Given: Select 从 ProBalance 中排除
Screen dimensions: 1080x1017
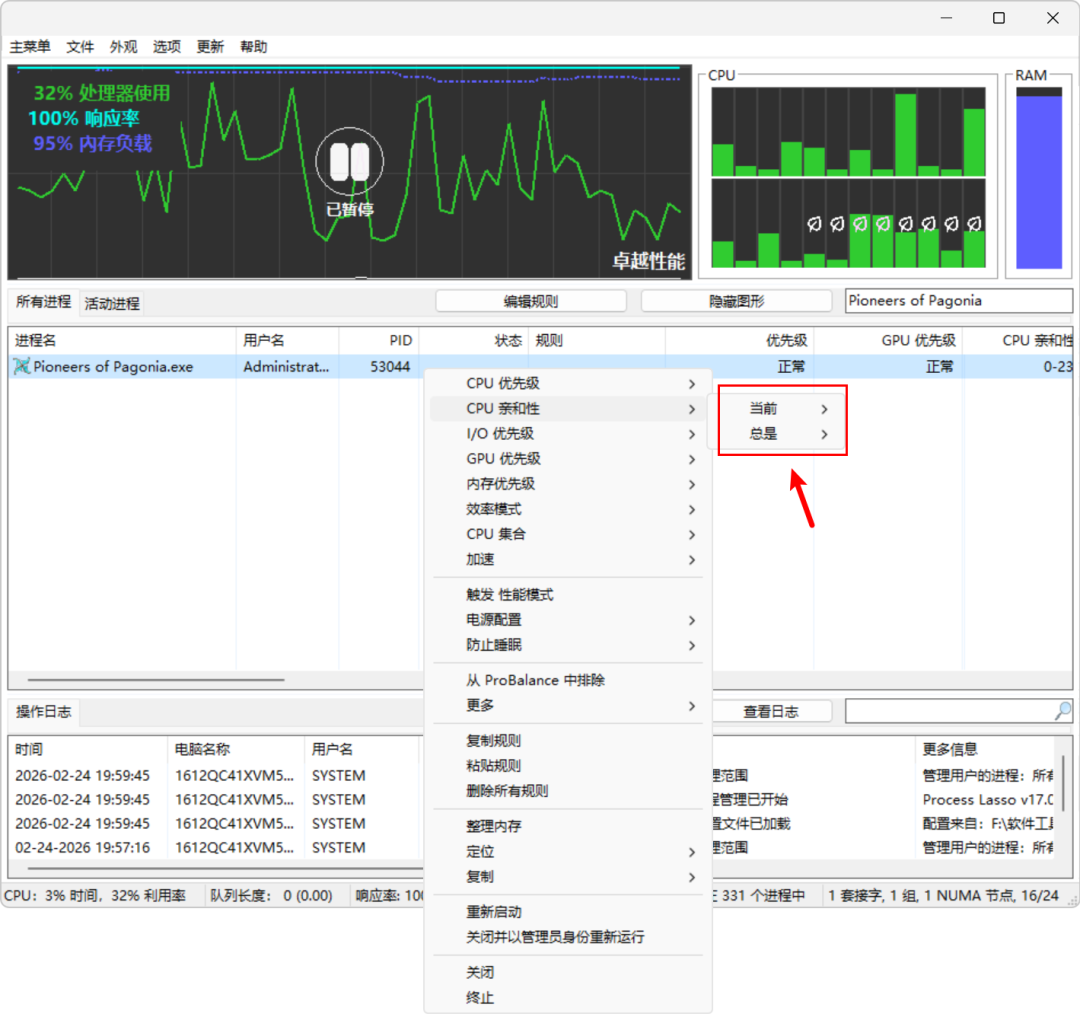Looking at the screenshot, I should [x=568, y=680].
